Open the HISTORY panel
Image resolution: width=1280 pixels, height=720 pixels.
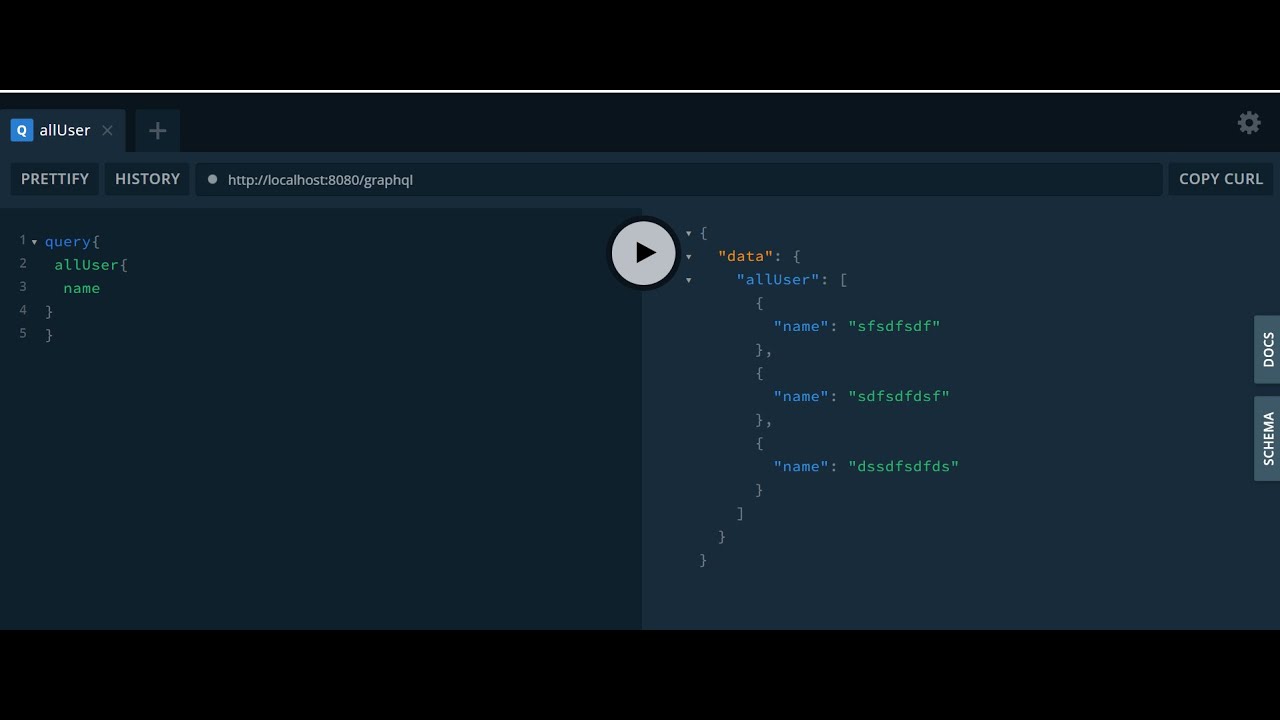147,179
